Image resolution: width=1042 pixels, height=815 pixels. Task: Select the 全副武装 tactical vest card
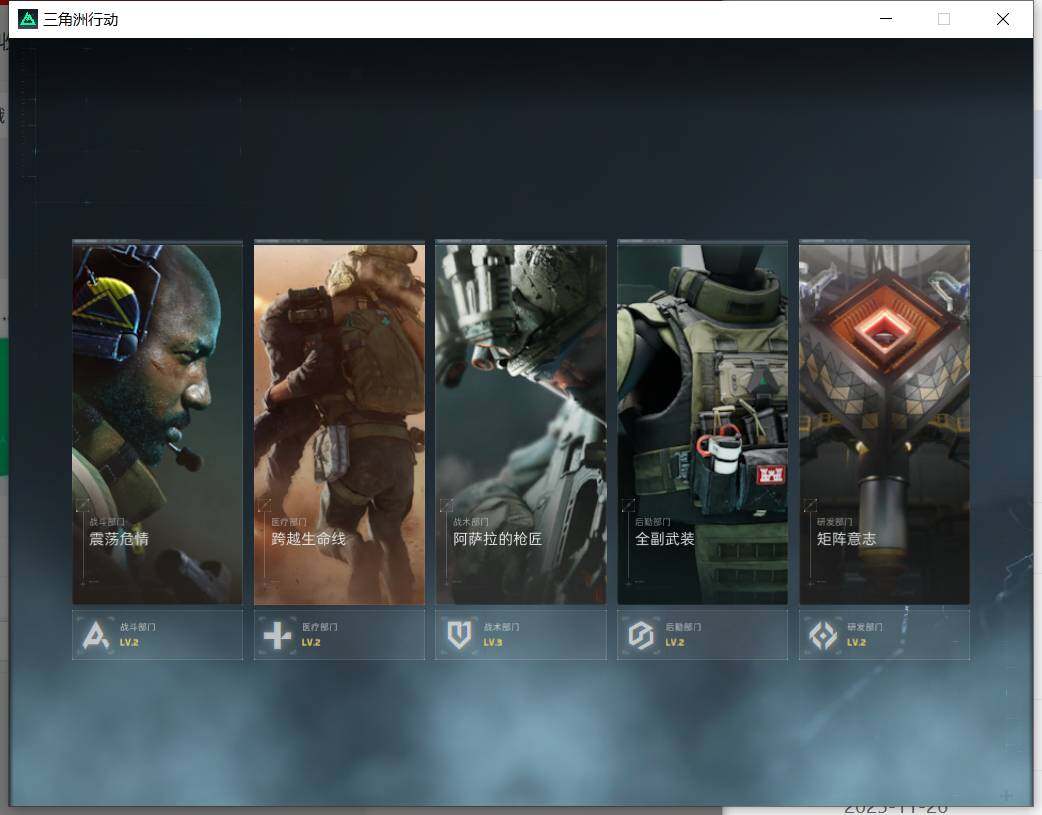(702, 423)
